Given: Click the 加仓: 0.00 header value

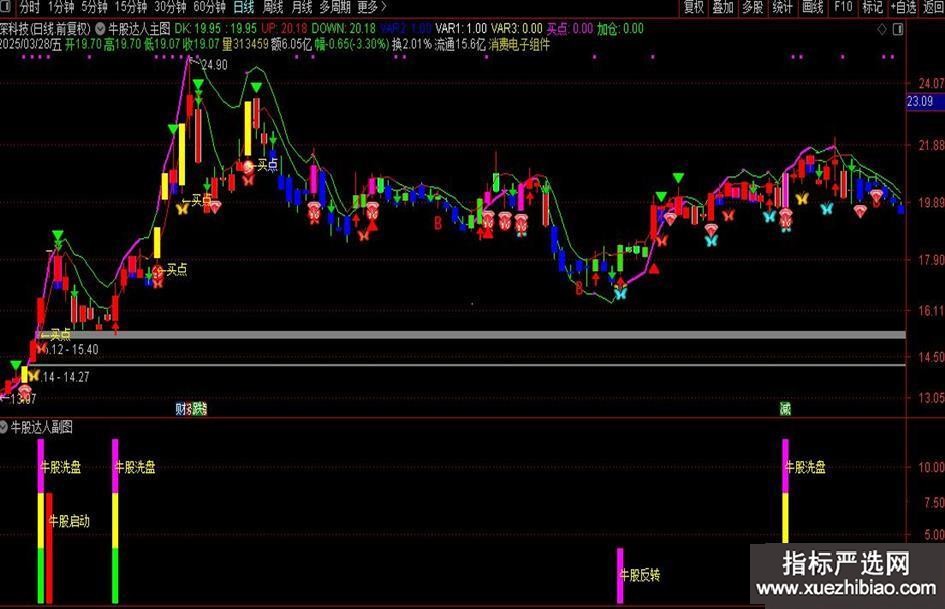Looking at the screenshot, I should [x=620, y=28].
